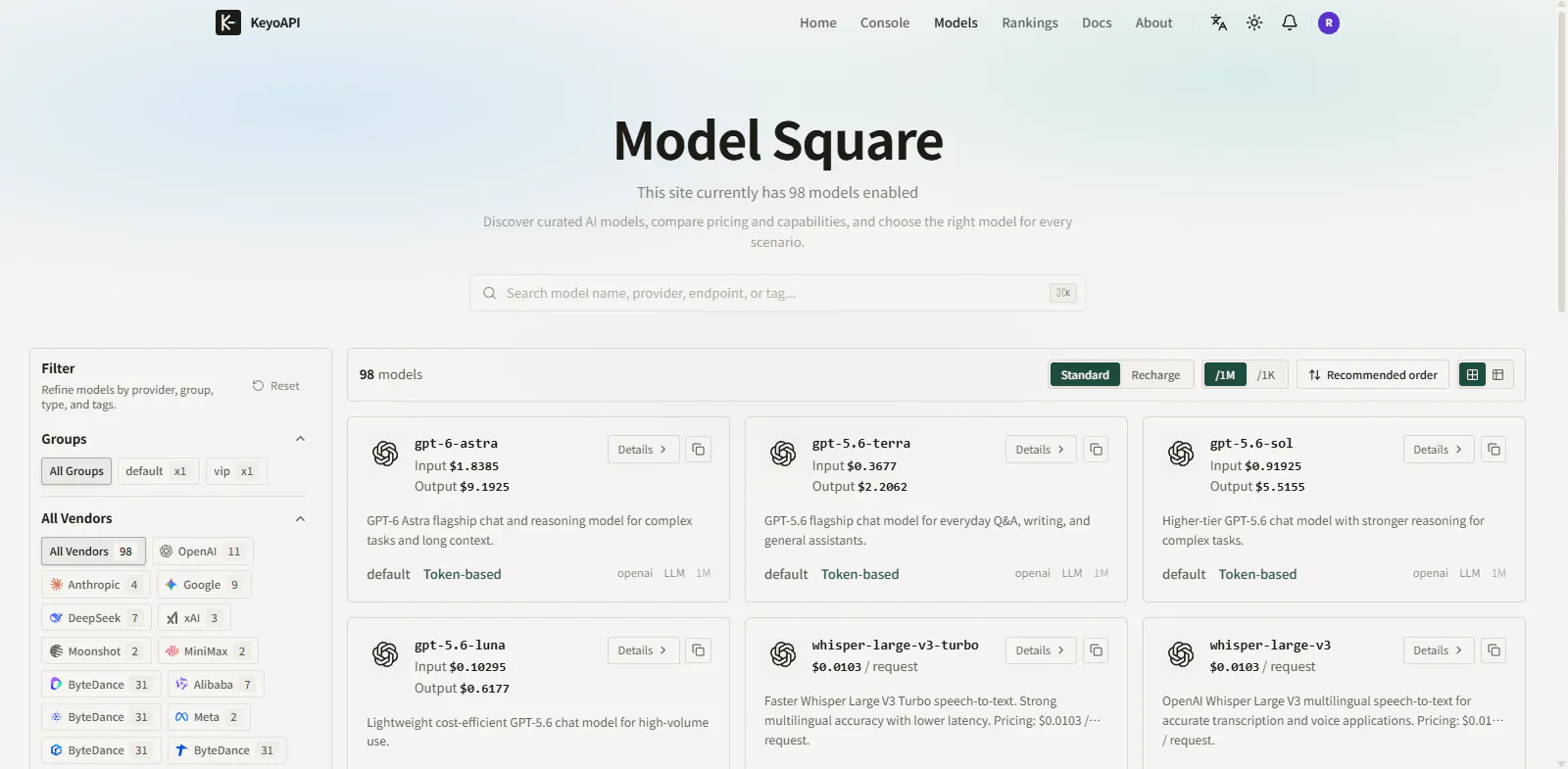Select the Standard pricing toggle
Image resolution: width=1568 pixels, height=769 pixels.
tap(1085, 375)
